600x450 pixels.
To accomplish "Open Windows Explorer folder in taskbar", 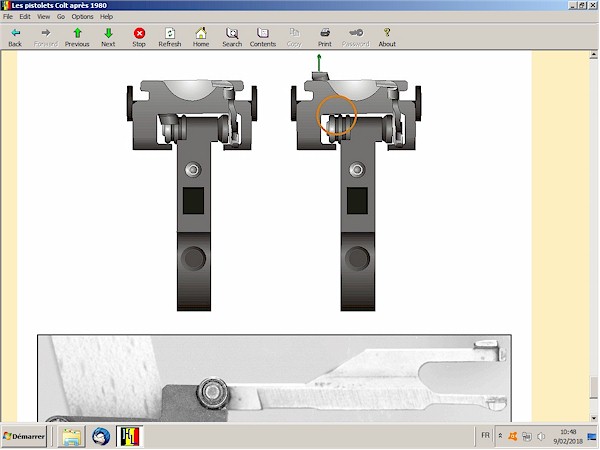I will pos(72,437).
